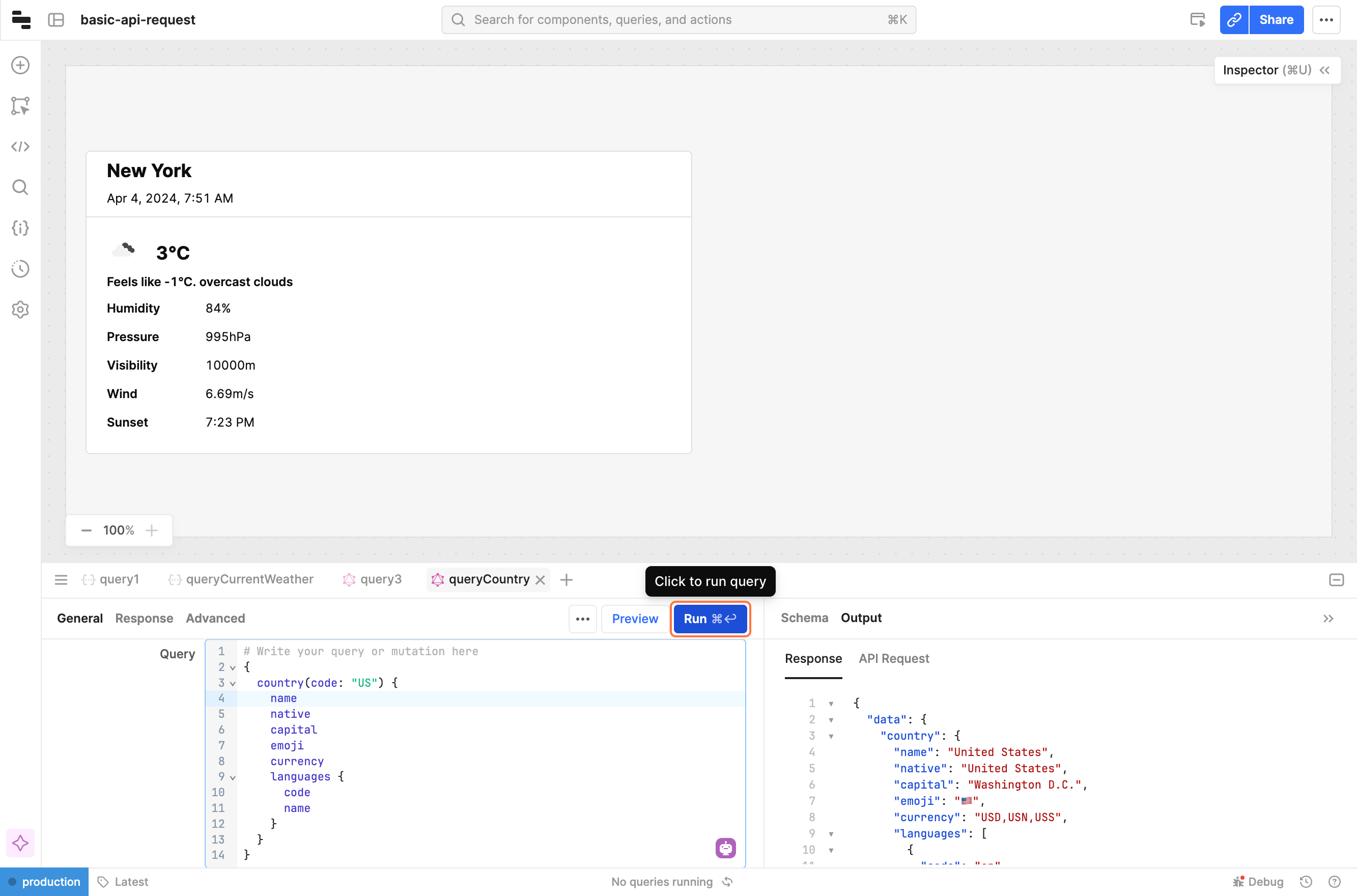
Task: Open the settings gear in left sidebar
Action: 20,310
